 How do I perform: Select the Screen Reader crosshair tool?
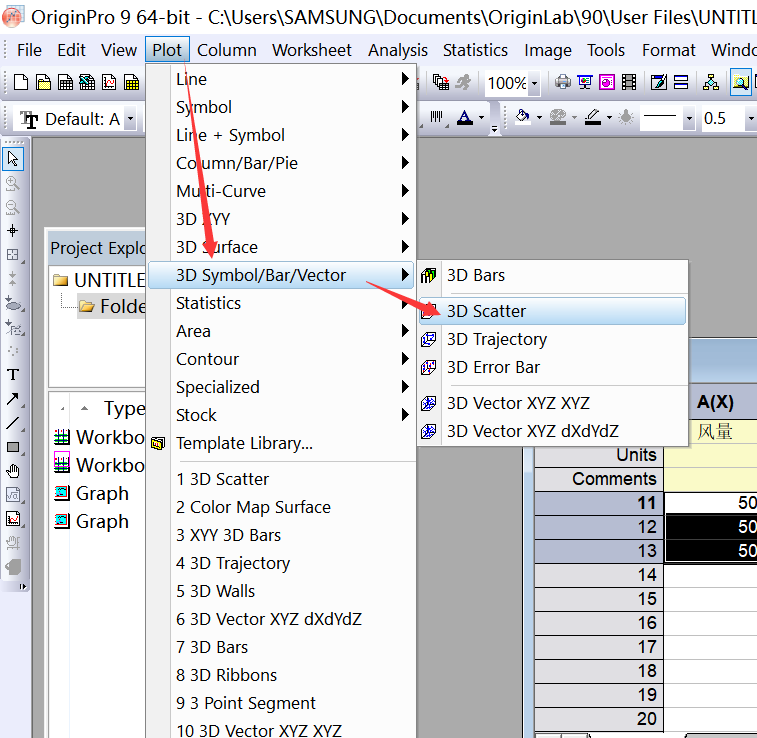pos(13,231)
